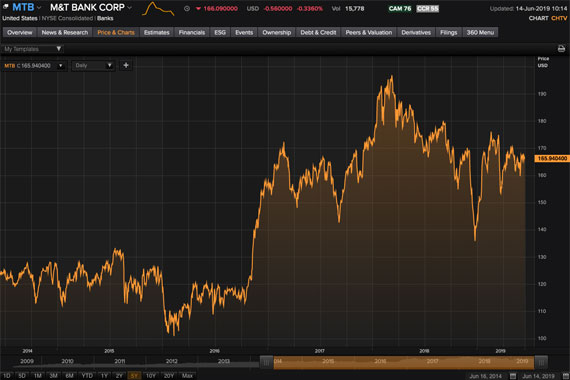Screen dimensions: 570x380
Task: Click the CHART link at top right
Action: point(538,18)
